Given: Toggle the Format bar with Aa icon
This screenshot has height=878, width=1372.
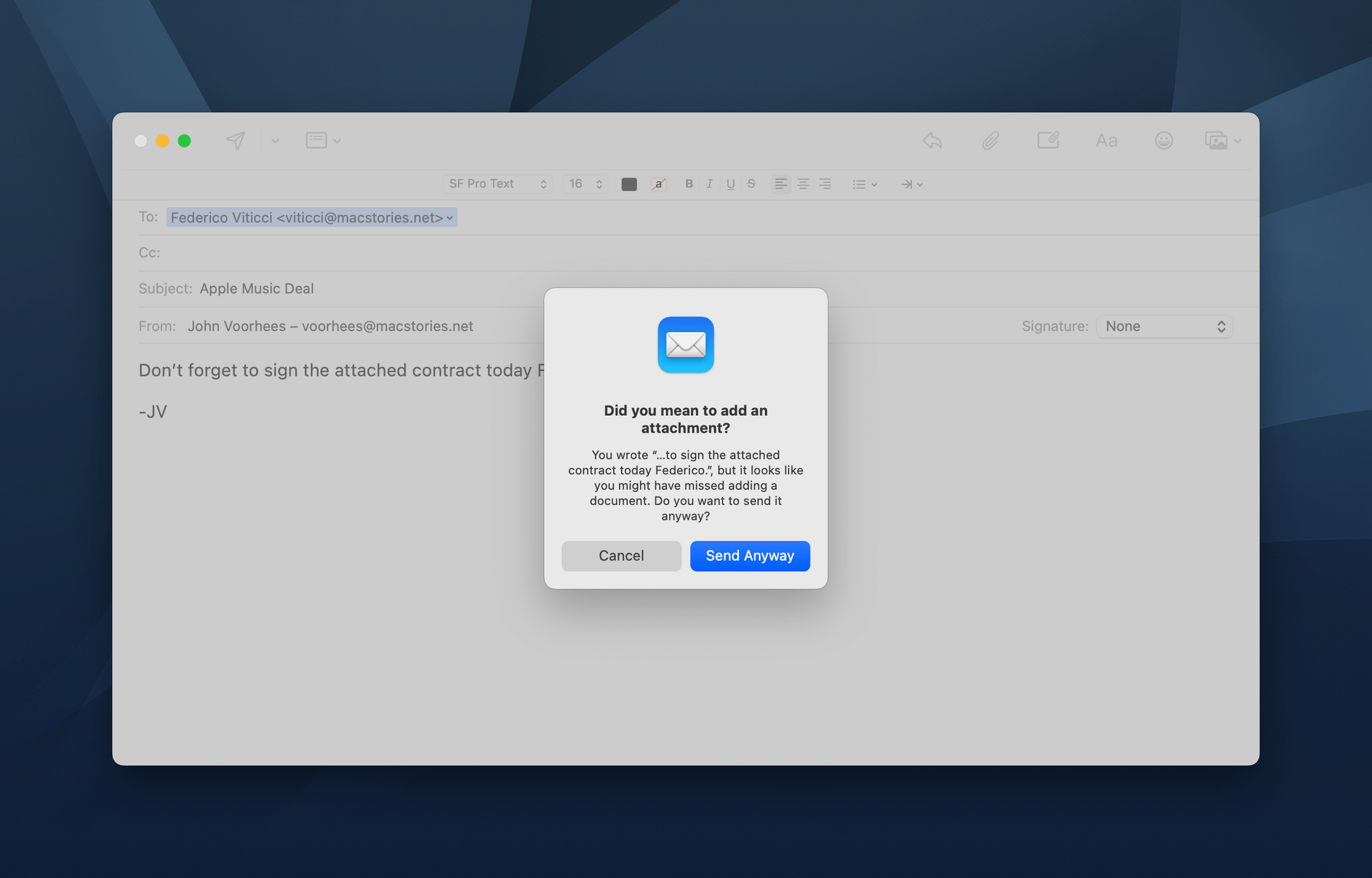Looking at the screenshot, I should pyautogui.click(x=1106, y=141).
